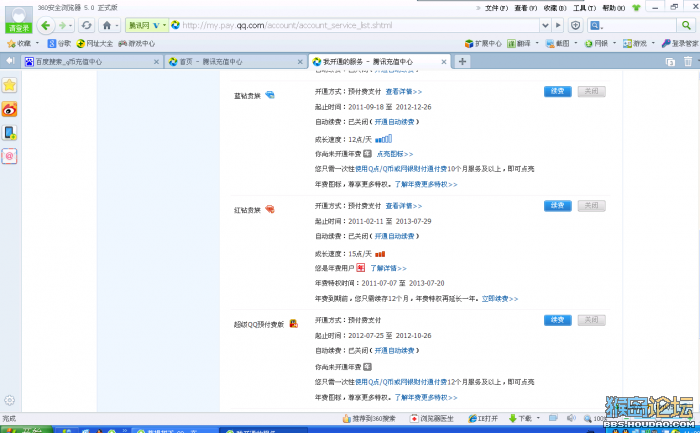Click the restore tabs icon at tab bar right
700x433 pixels.
(x=670, y=62)
